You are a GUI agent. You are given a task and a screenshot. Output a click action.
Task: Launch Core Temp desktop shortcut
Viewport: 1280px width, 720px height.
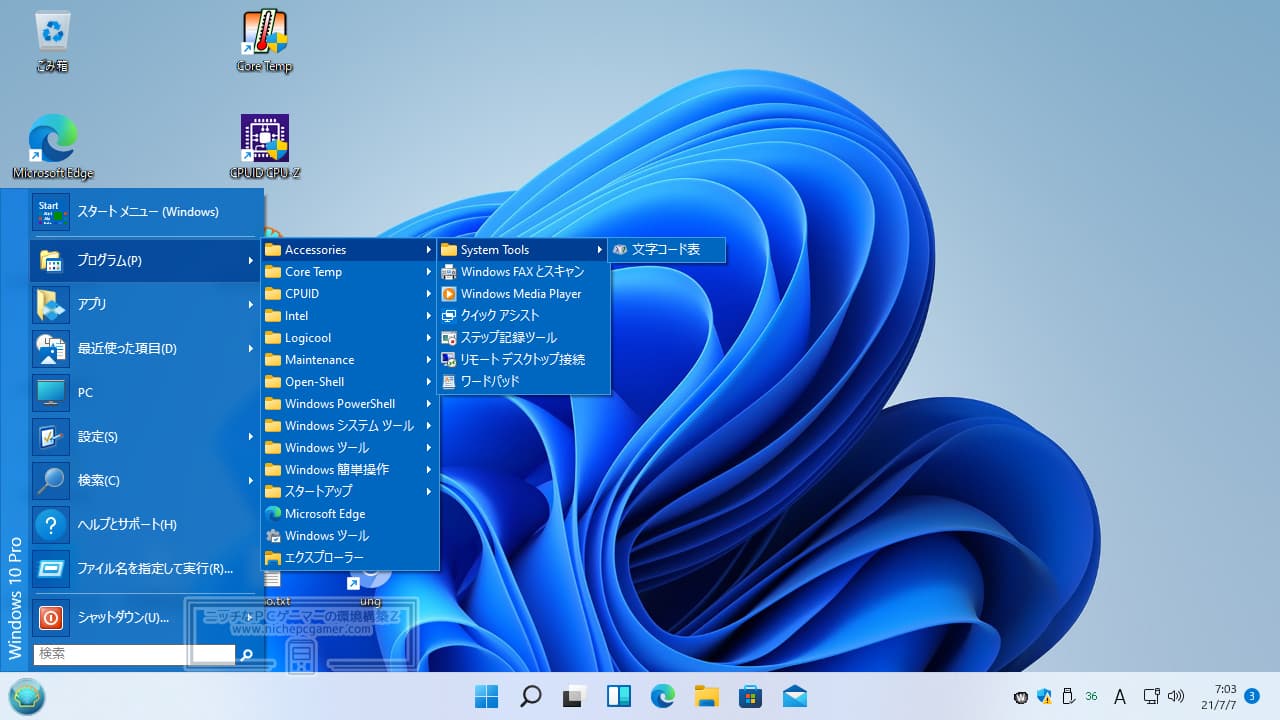(x=265, y=42)
